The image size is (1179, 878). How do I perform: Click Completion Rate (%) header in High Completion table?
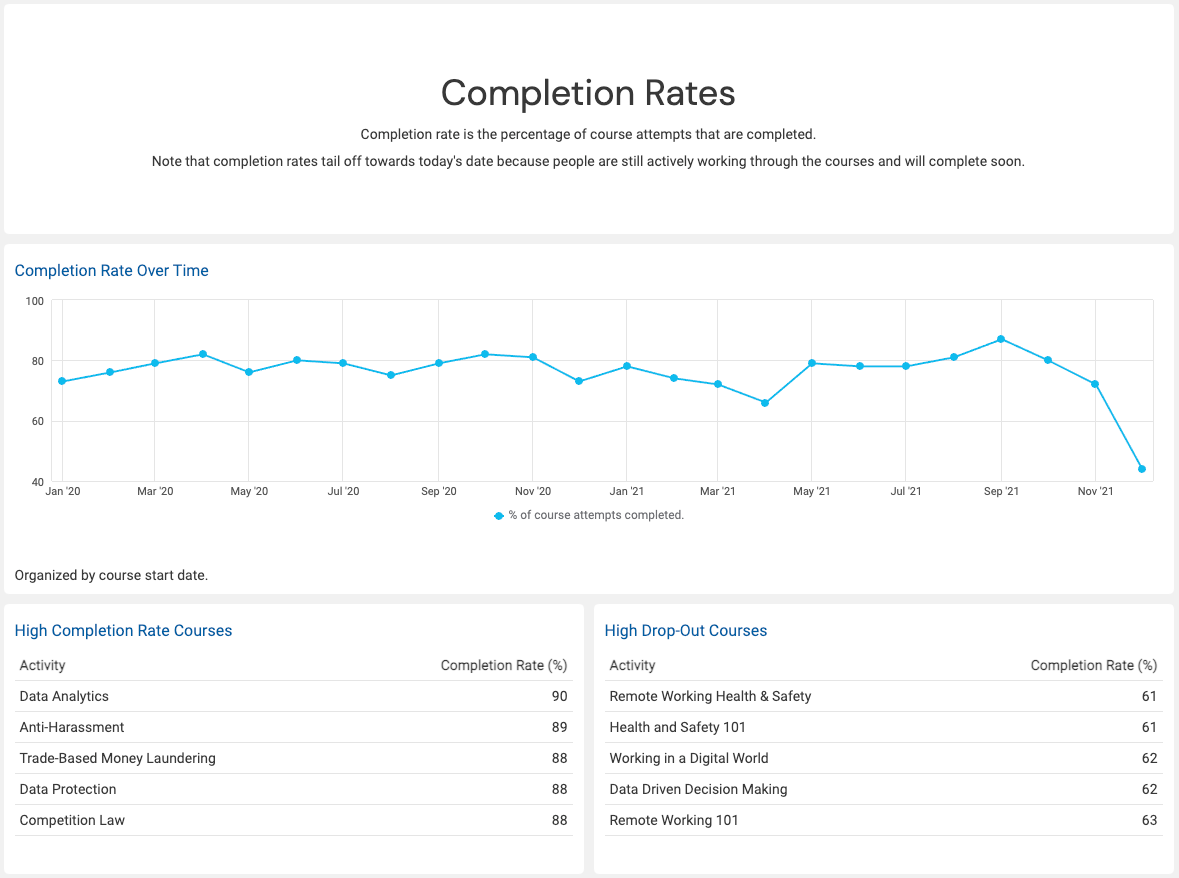[504, 665]
